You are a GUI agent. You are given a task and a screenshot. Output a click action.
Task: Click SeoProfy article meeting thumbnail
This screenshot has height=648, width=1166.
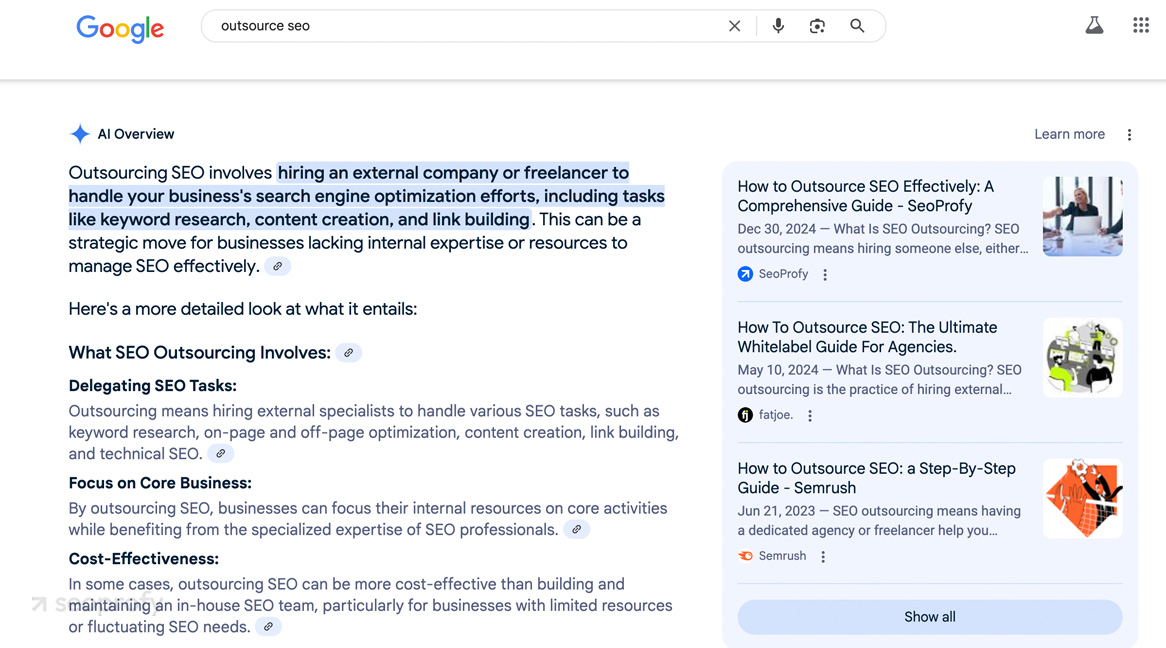click(x=1083, y=216)
